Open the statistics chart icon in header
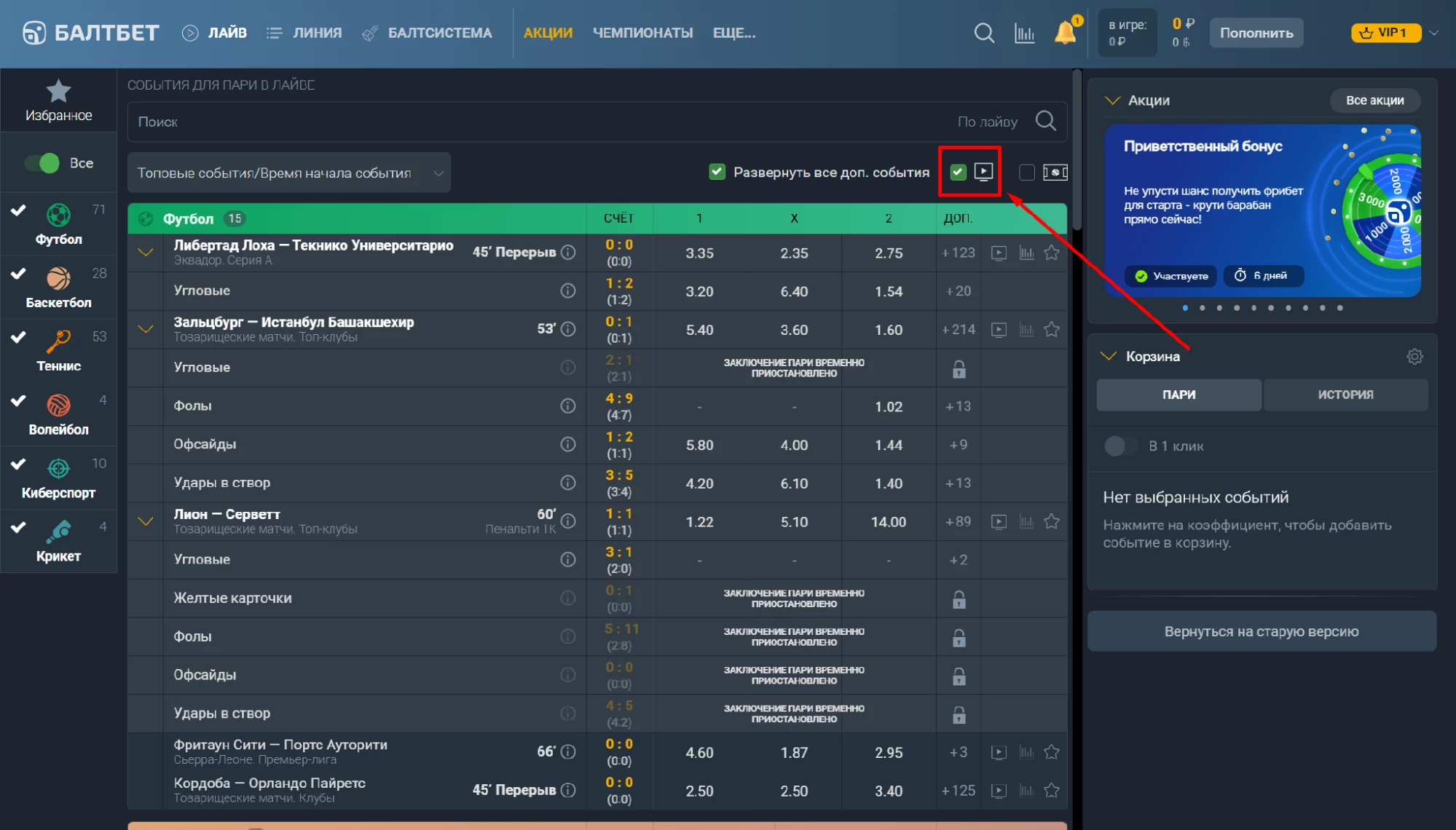This screenshot has height=830, width=1456. tap(1024, 33)
